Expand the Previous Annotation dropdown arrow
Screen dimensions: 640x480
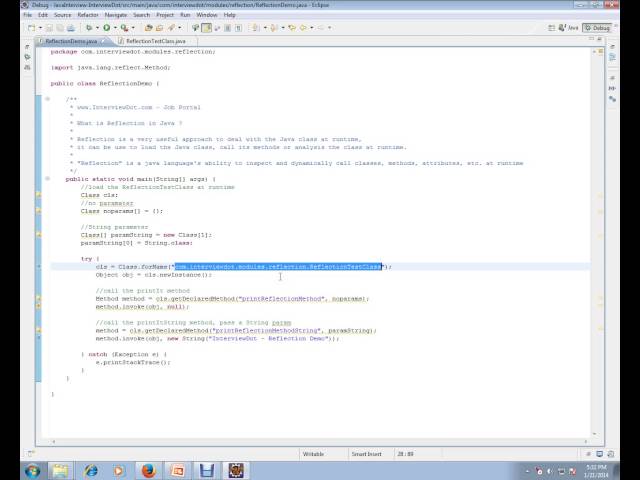(282, 28)
